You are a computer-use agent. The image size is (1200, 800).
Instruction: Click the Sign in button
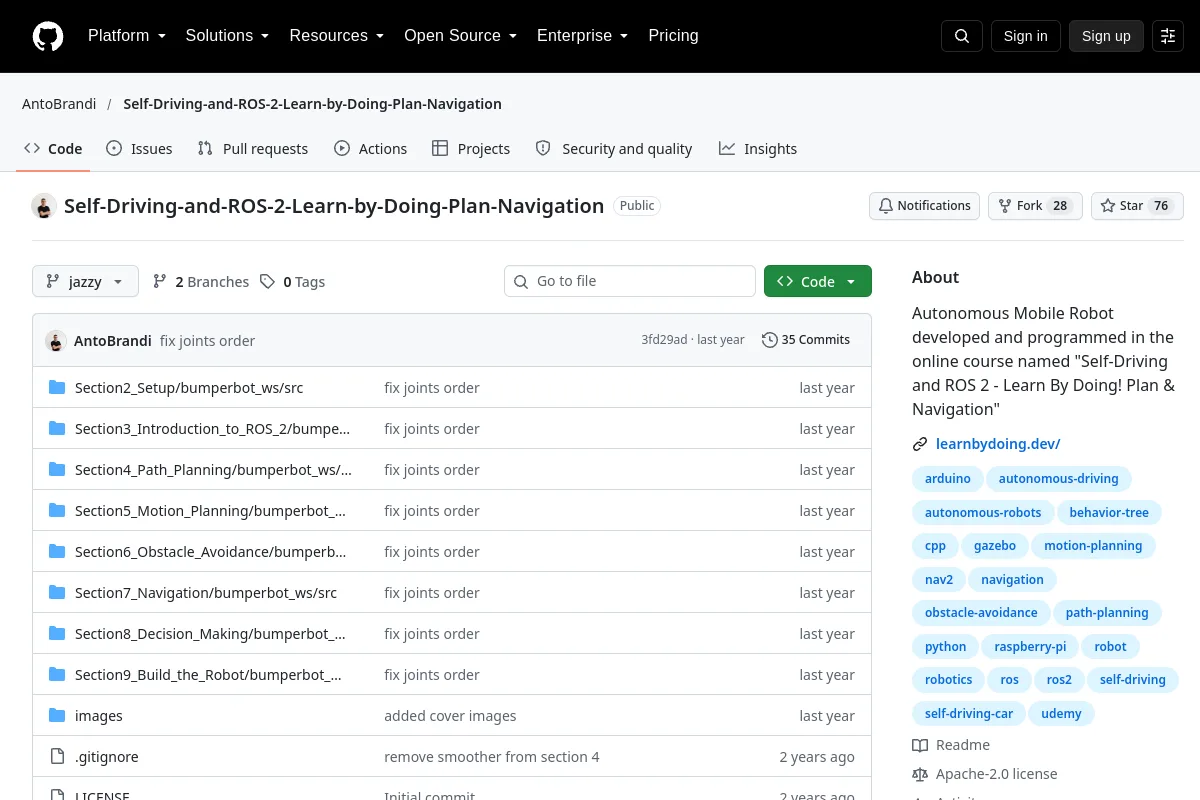[x=1025, y=36]
